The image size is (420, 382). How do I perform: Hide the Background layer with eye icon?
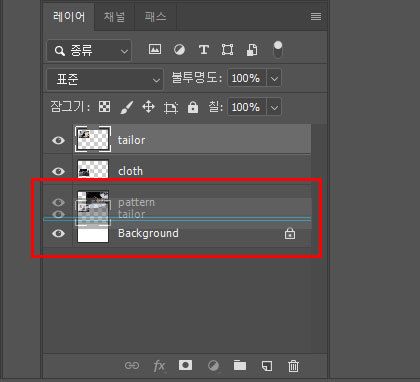58,233
